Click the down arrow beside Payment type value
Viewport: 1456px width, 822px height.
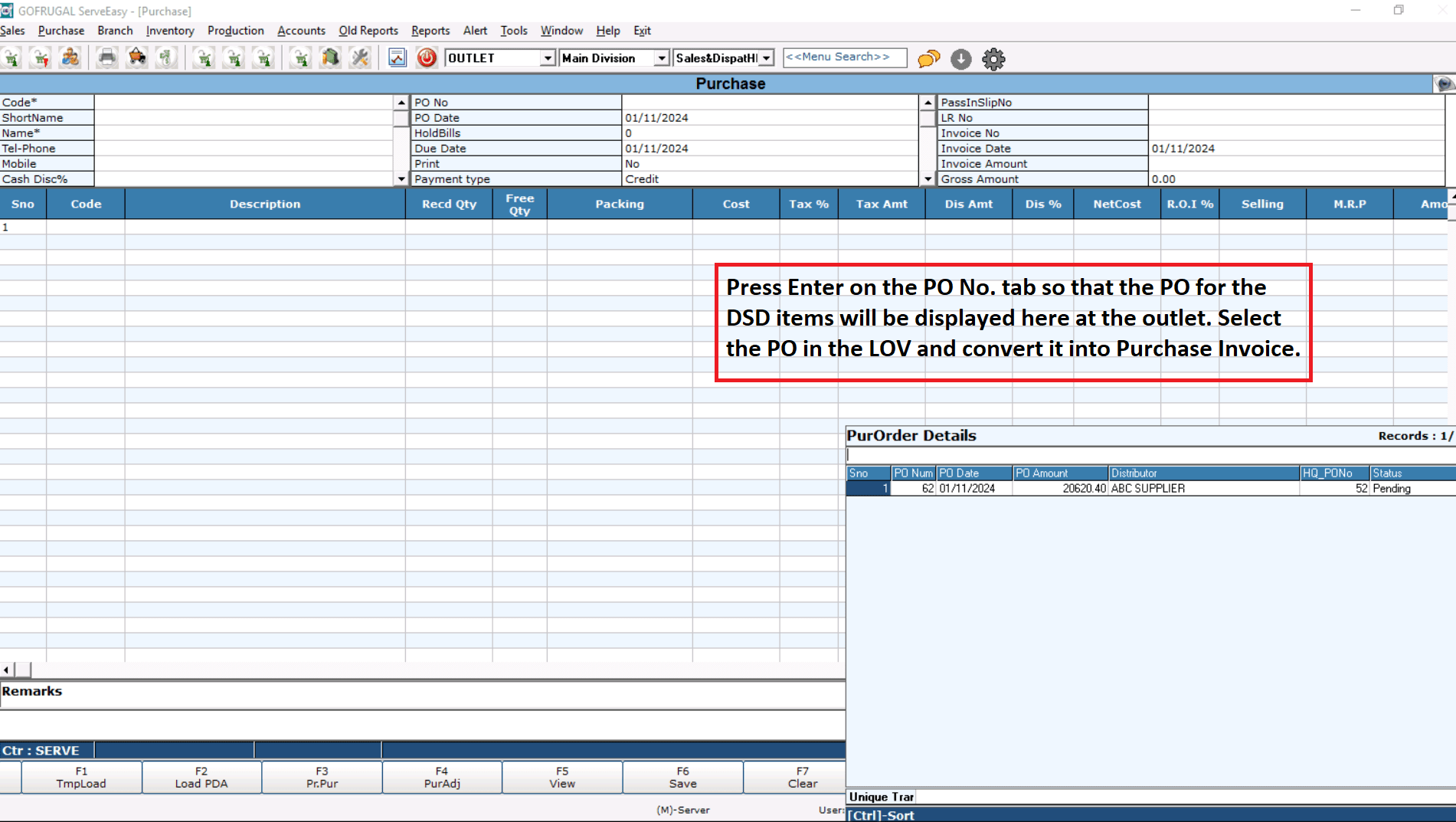tap(928, 178)
